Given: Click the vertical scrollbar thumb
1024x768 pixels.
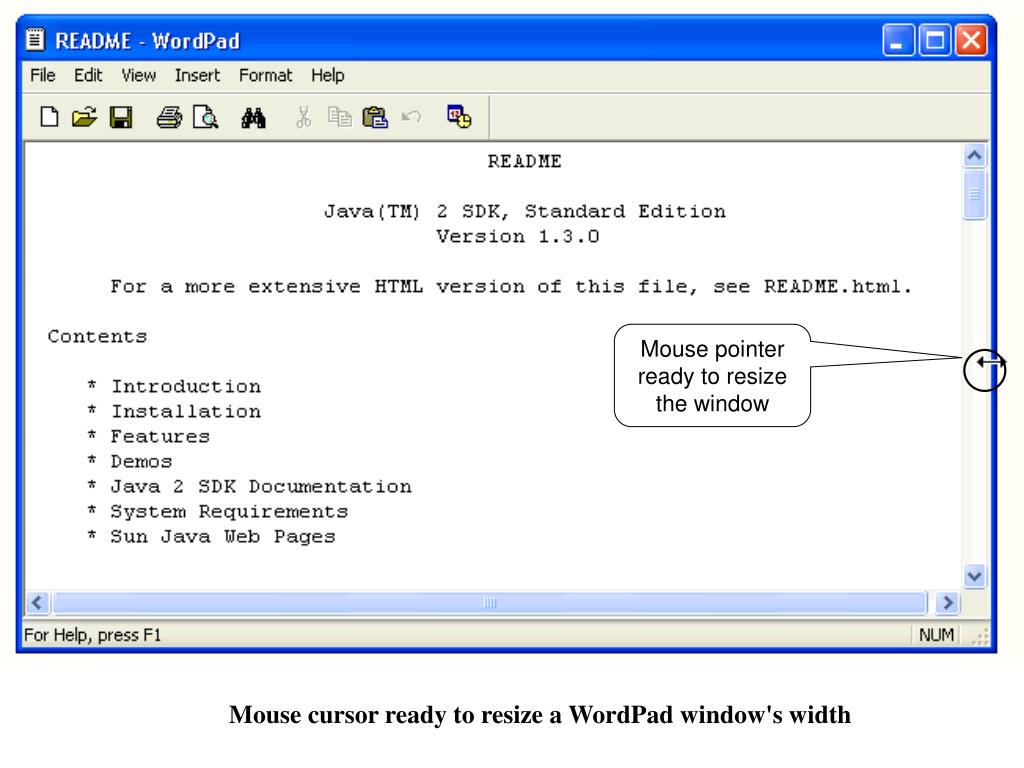Looking at the screenshot, I should 974,195.
